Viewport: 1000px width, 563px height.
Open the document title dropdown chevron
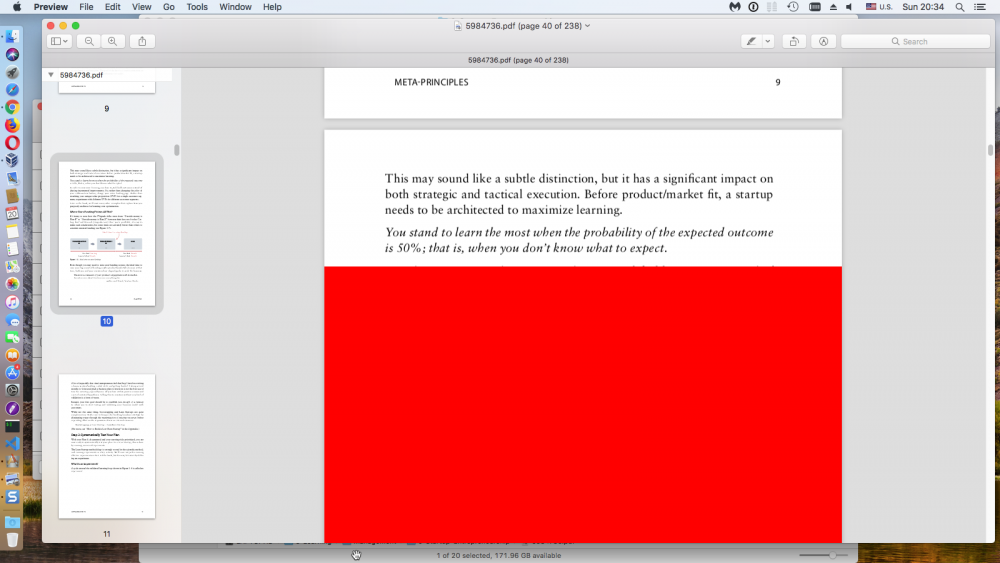[587, 26]
